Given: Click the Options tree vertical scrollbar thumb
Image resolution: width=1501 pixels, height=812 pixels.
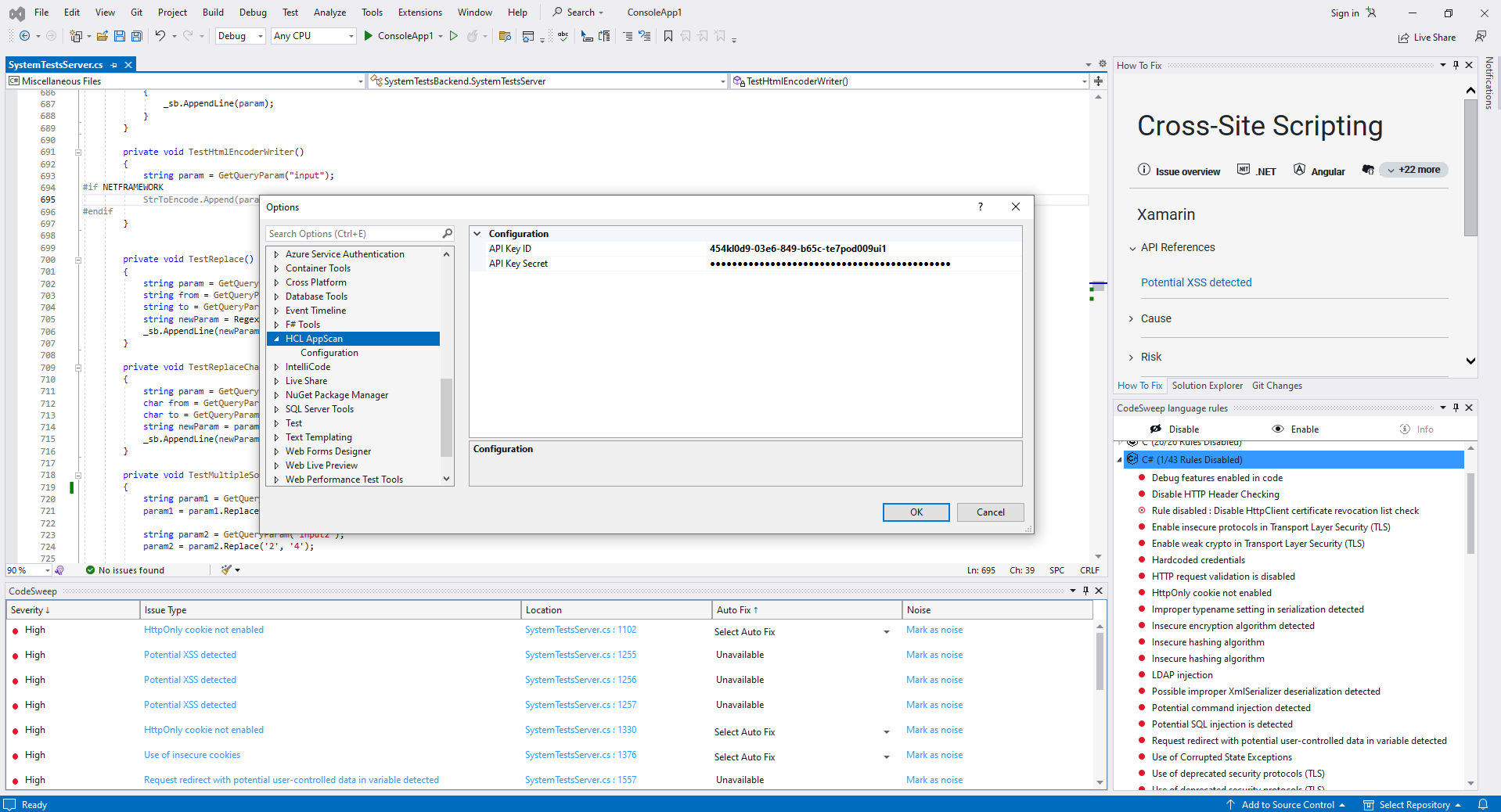Looking at the screenshot, I should [447, 417].
